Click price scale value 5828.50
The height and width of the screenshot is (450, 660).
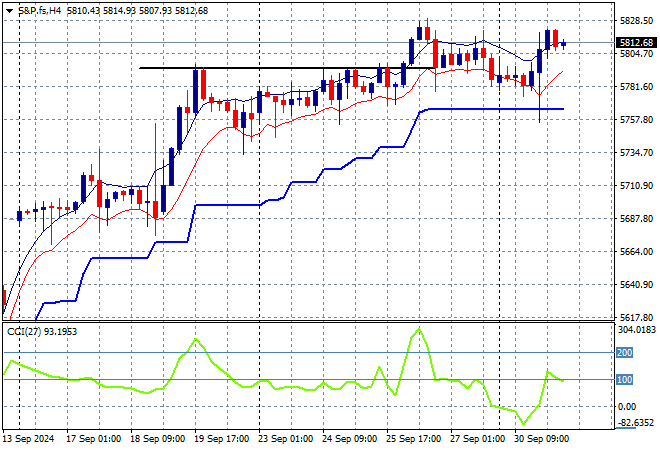point(636,21)
